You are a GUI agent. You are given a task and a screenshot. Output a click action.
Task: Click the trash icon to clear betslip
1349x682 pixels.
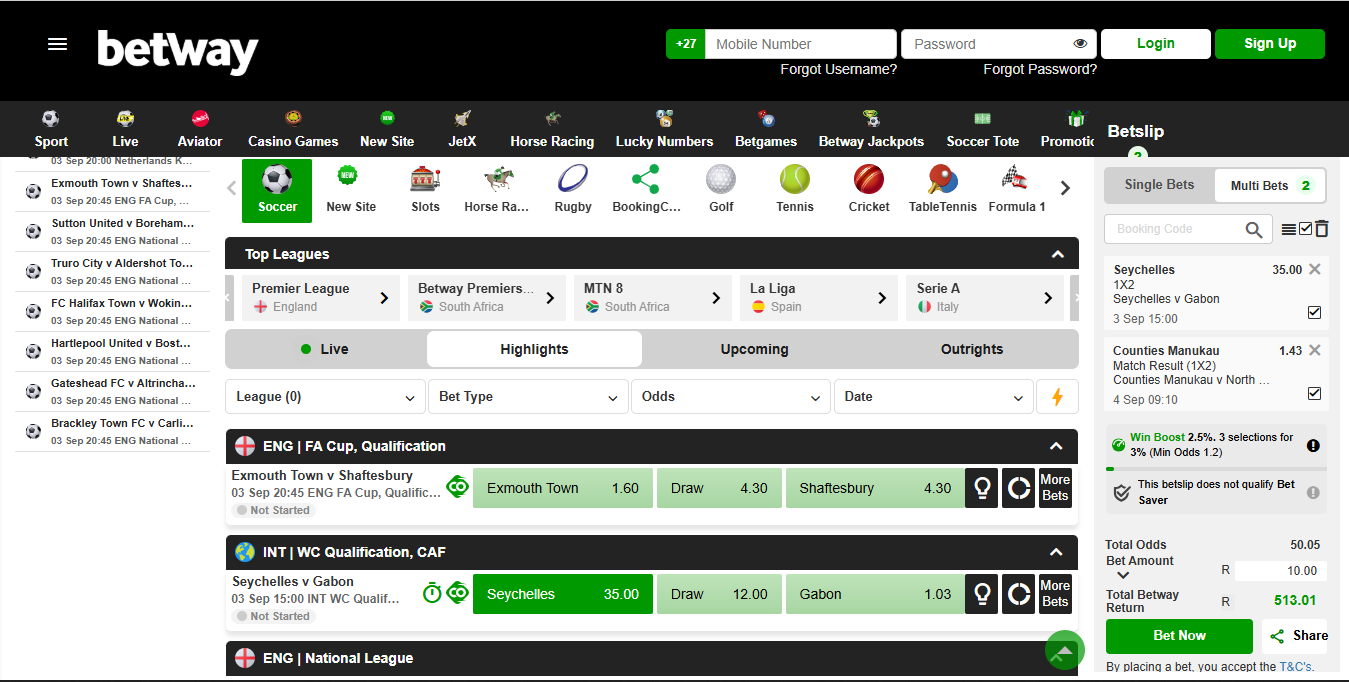click(1321, 228)
